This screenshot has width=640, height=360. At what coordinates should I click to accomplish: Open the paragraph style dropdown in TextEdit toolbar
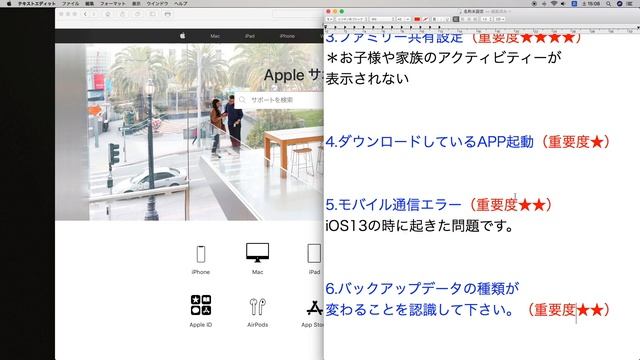point(330,19)
